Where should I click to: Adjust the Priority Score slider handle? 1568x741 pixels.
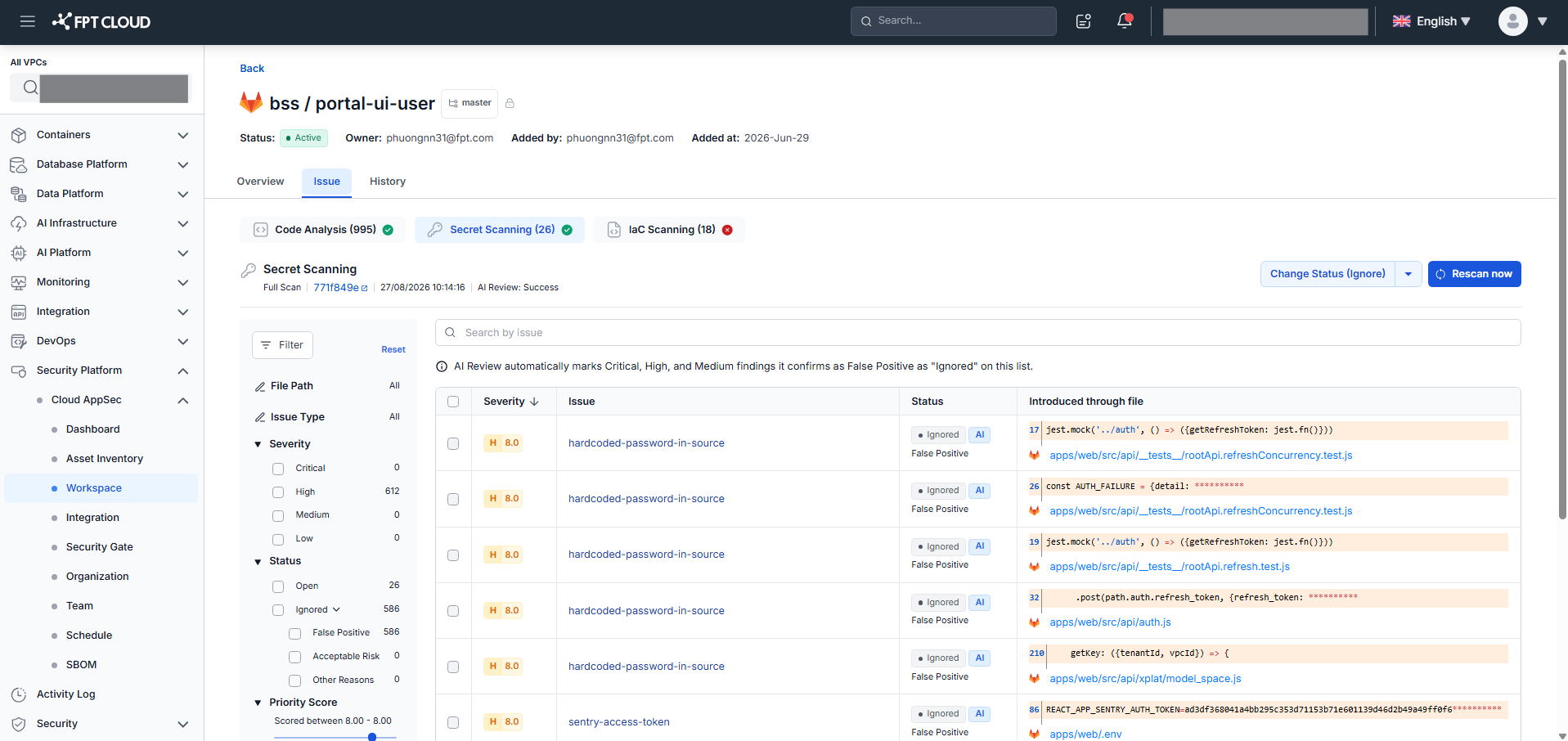pos(372,737)
